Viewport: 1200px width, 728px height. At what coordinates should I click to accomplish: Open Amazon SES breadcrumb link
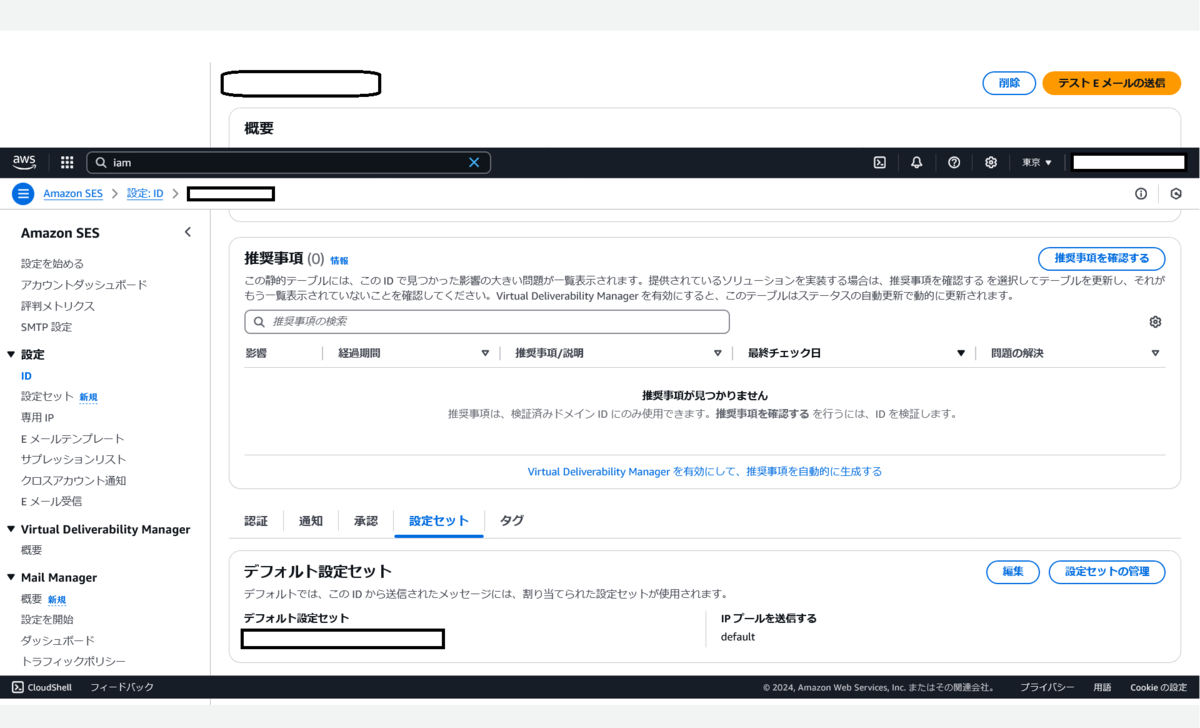(x=73, y=194)
